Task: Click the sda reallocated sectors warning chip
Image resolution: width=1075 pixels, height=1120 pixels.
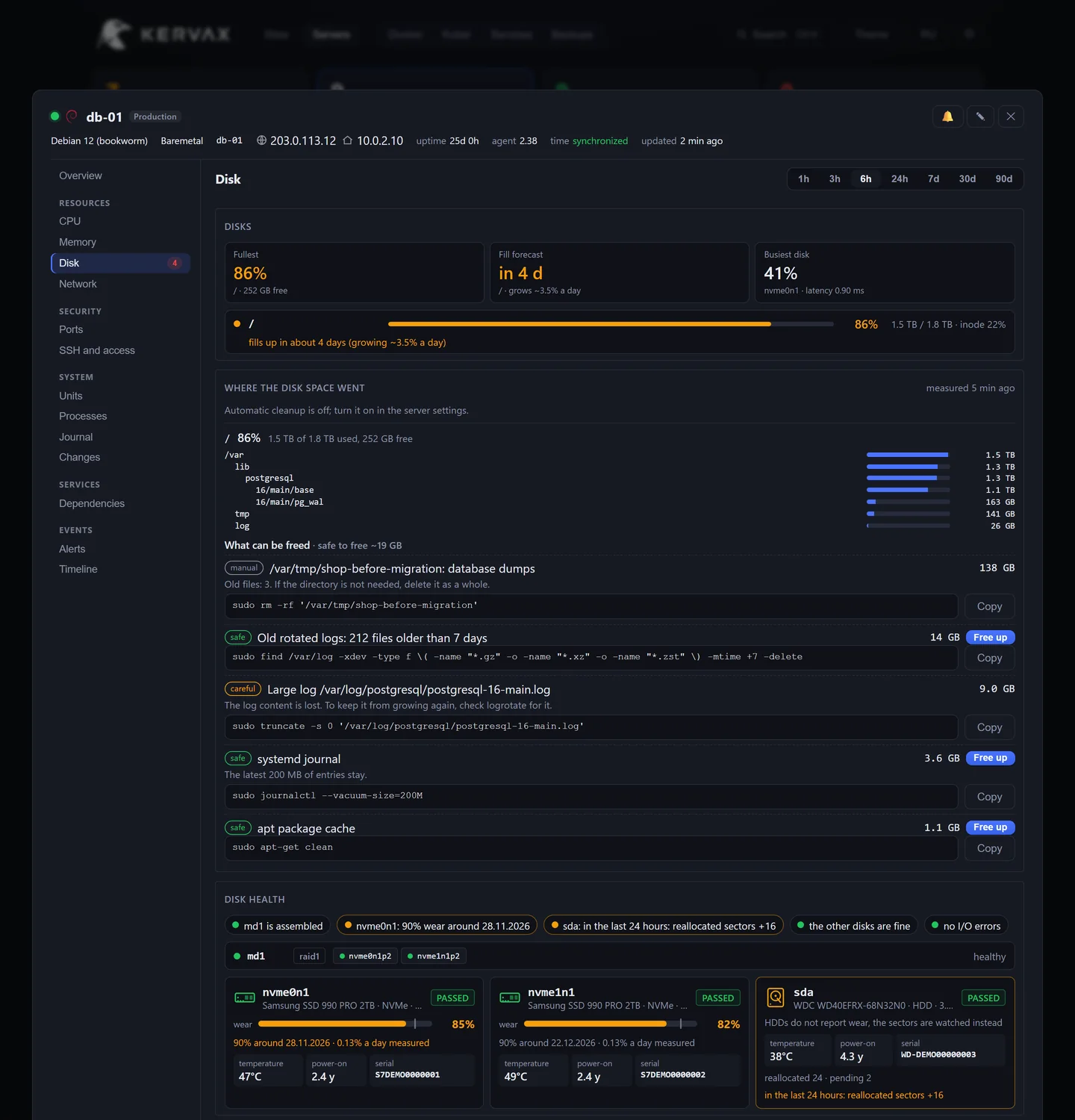Action: pos(664,926)
